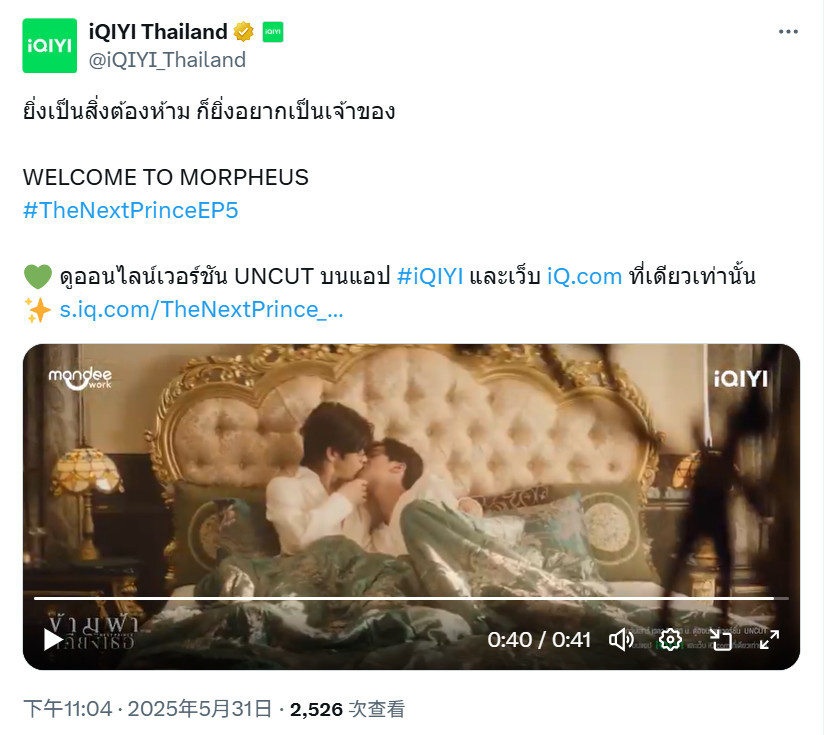Click the green iQIYI affiliate badge
Viewport: 825px width, 735px height.
(x=273, y=32)
